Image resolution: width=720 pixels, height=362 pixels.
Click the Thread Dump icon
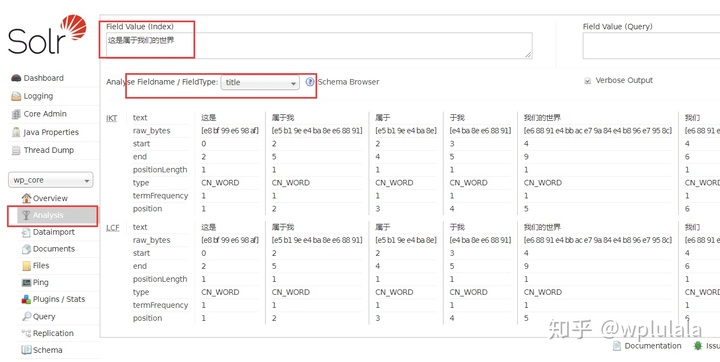(16, 150)
